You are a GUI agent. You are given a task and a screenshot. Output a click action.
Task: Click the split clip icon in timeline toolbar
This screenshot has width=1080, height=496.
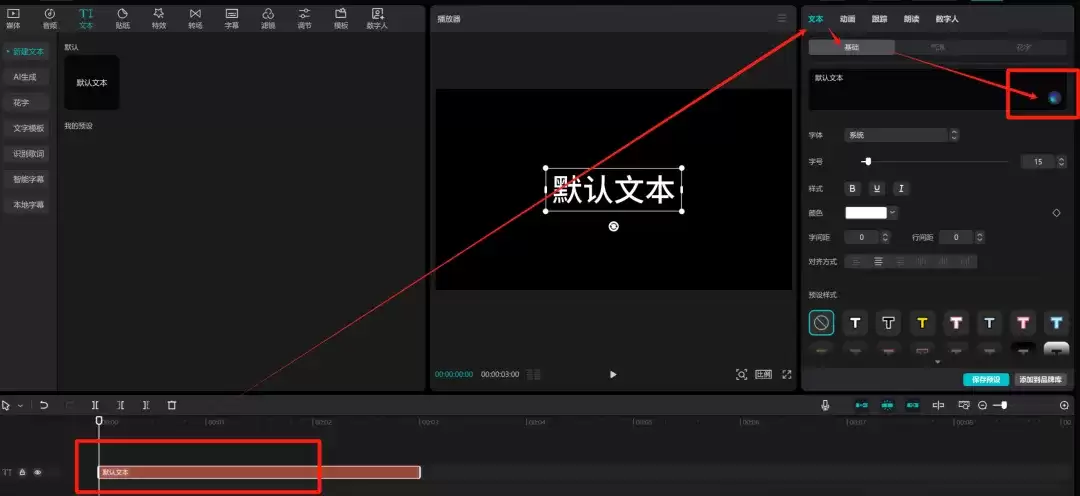pos(95,405)
